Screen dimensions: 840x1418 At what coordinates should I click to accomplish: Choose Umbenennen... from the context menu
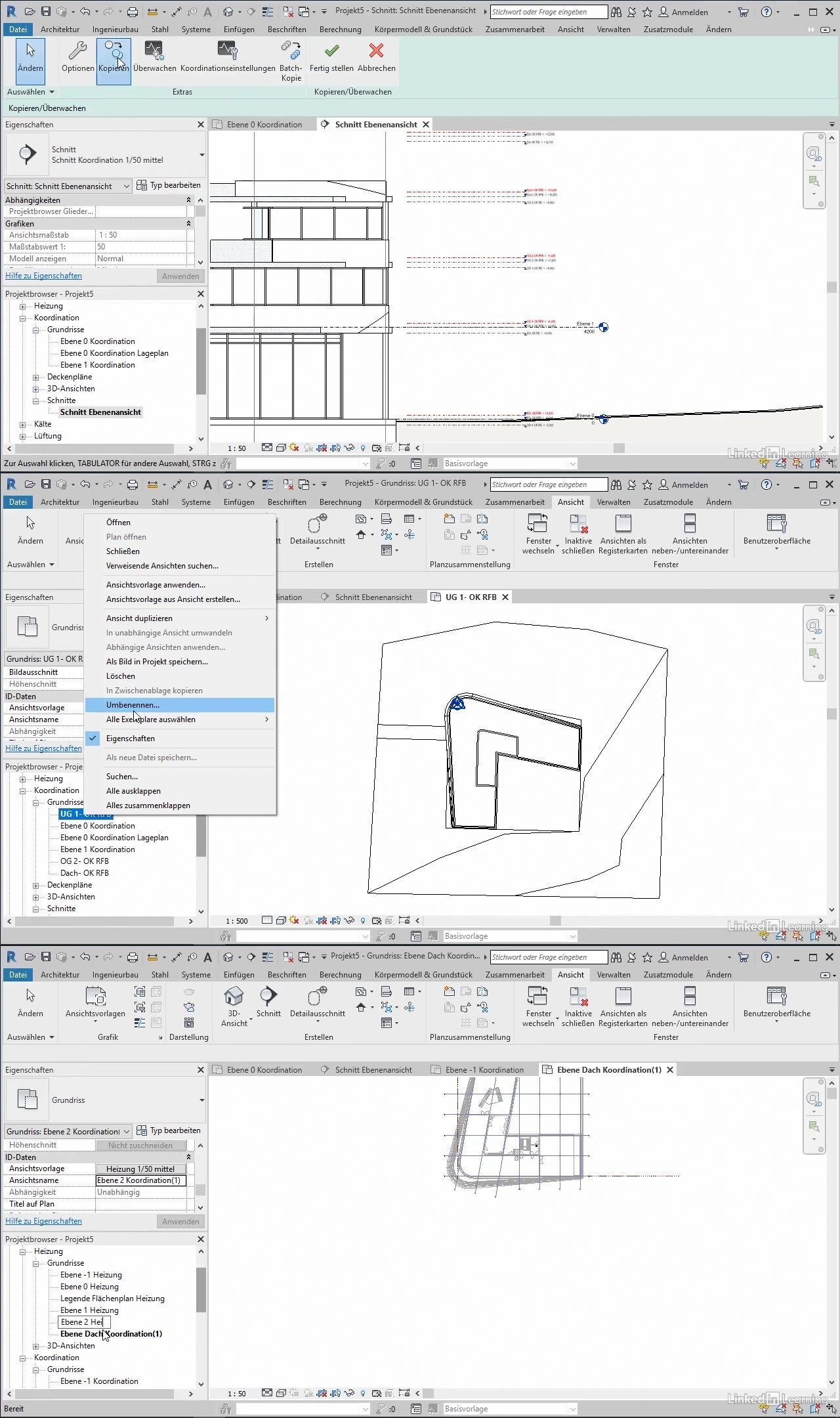[x=133, y=705]
